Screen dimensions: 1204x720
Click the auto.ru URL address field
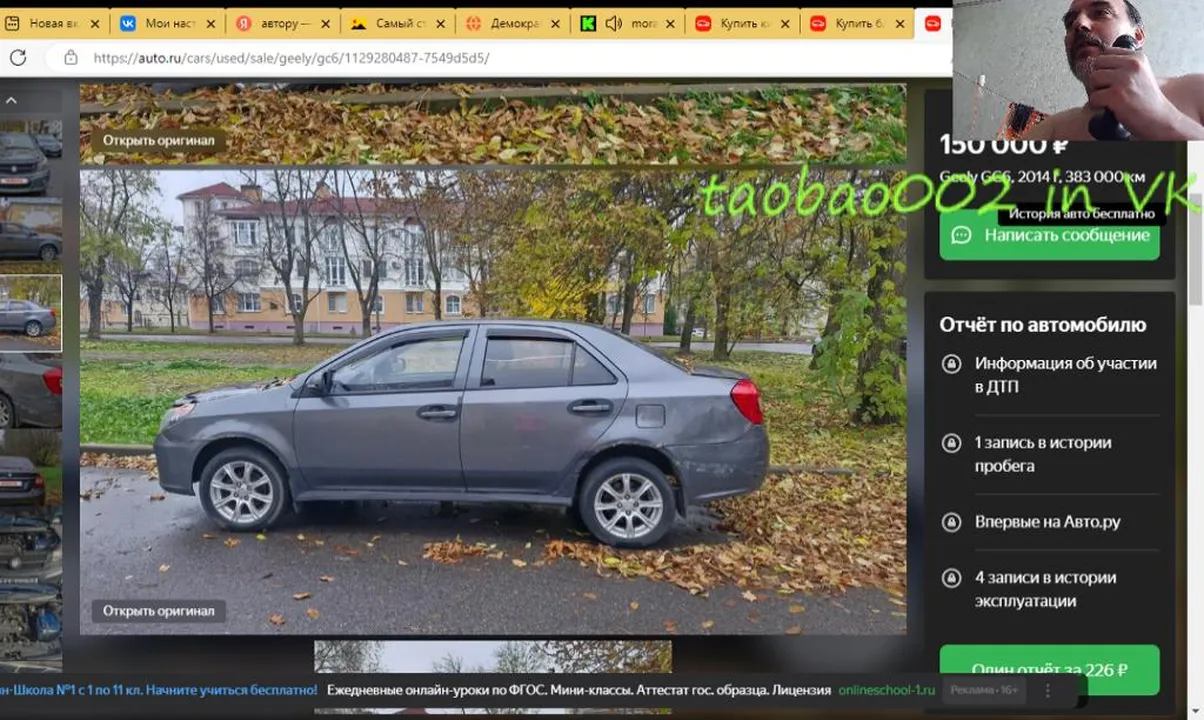click(291, 58)
